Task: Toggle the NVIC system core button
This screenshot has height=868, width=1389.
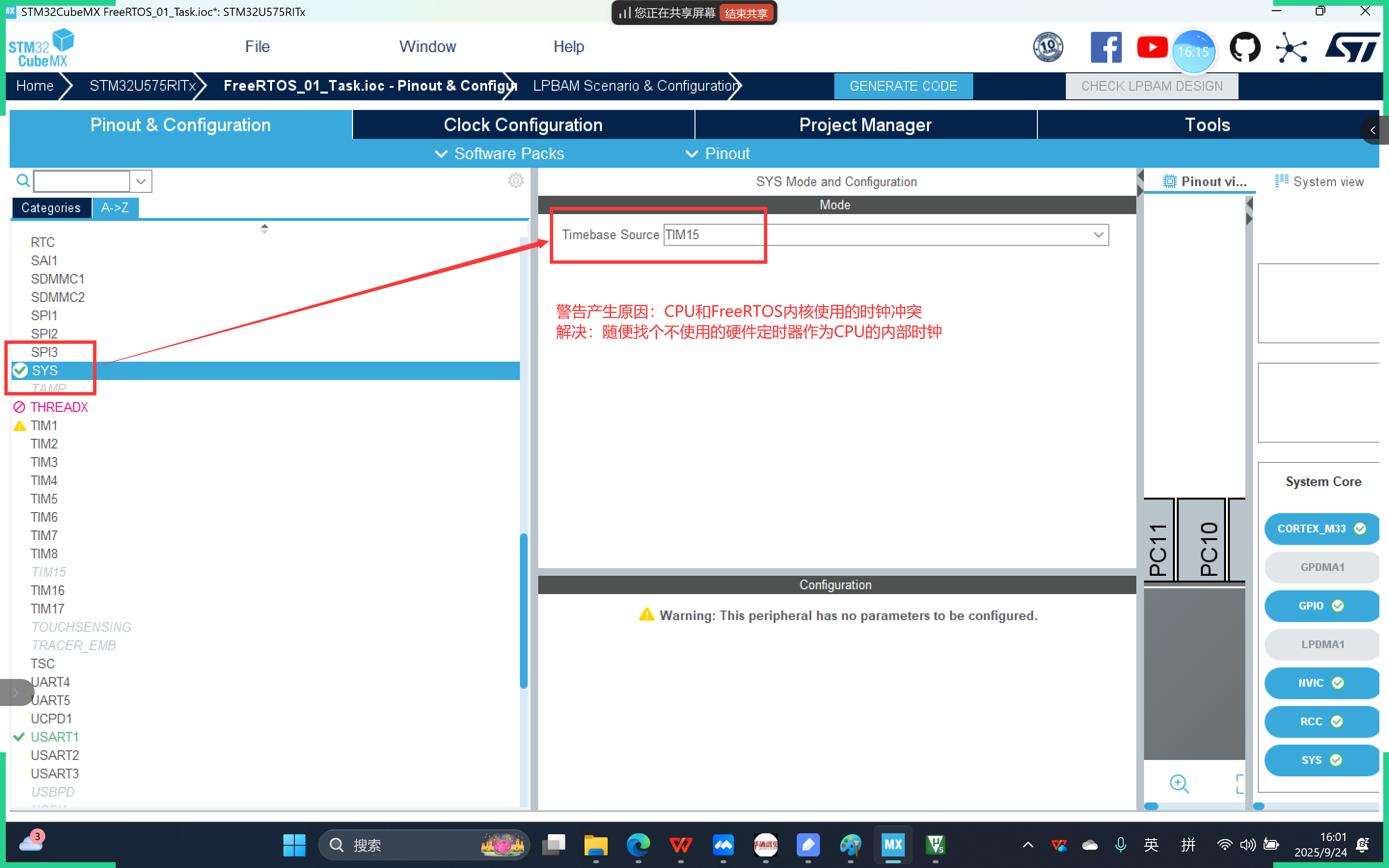Action: pyautogui.click(x=1322, y=682)
